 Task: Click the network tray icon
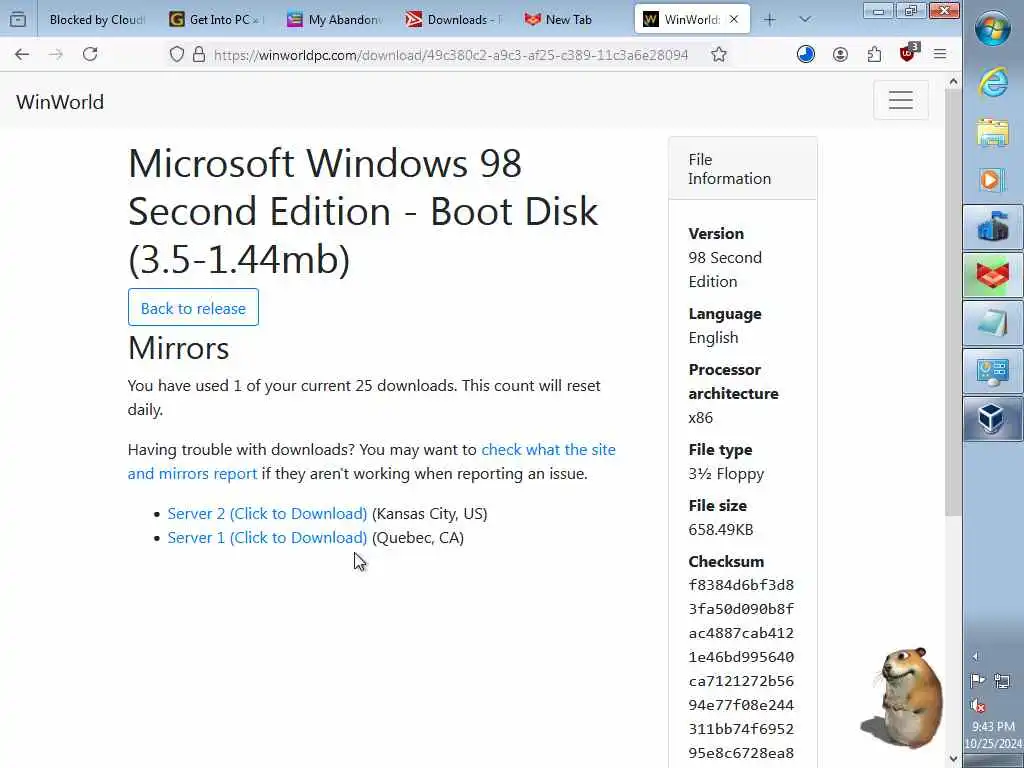(x=1002, y=681)
